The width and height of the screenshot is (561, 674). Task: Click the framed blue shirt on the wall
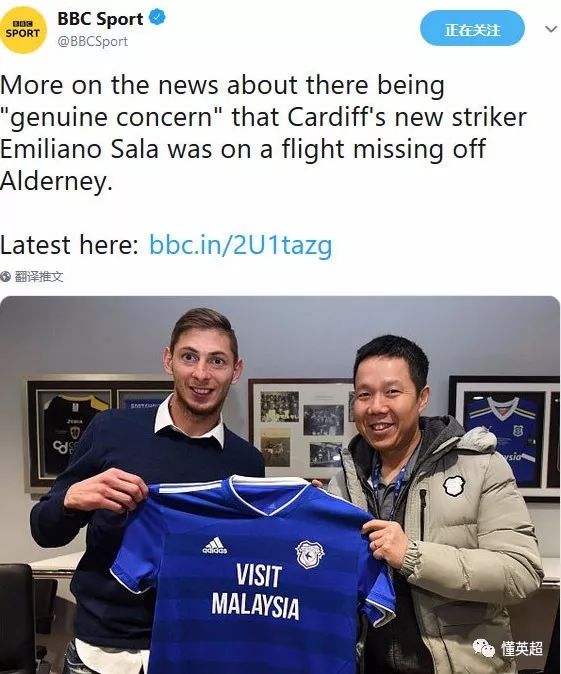(x=504, y=438)
